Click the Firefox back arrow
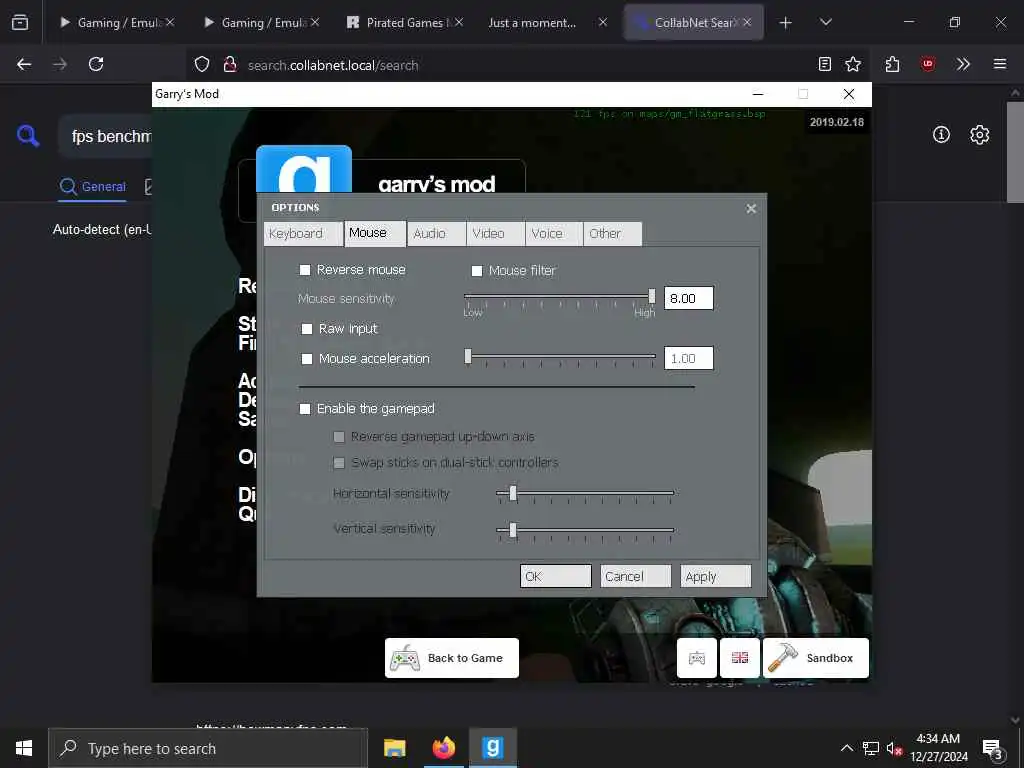Image resolution: width=1024 pixels, height=768 pixels. [x=24, y=64]
